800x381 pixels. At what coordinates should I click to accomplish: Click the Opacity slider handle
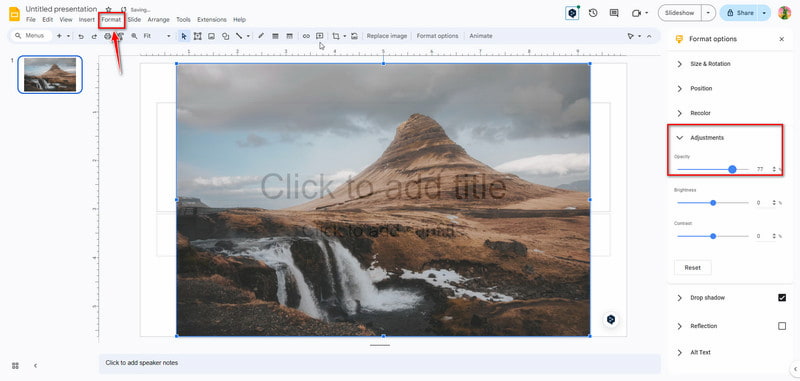pyautogui.click(x=732, y=169)
